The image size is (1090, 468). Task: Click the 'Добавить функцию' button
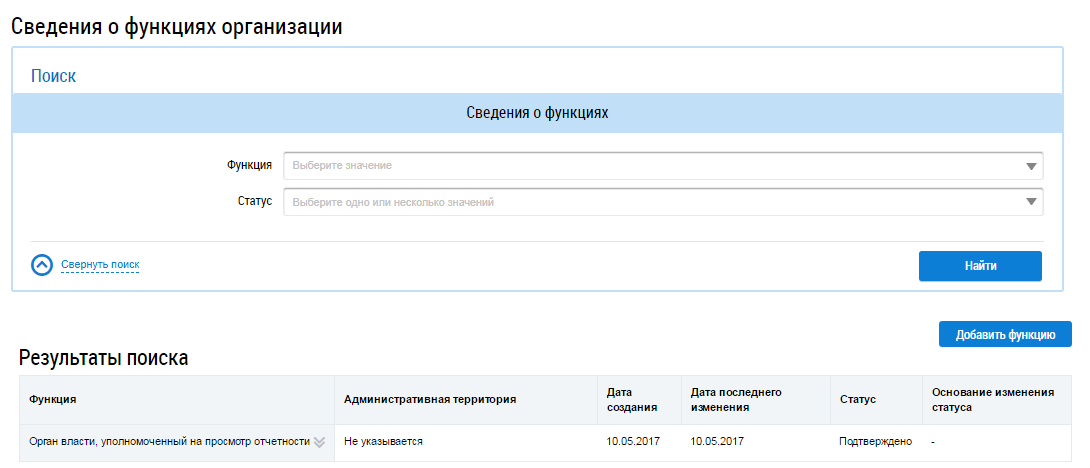tap(1005, 334)
